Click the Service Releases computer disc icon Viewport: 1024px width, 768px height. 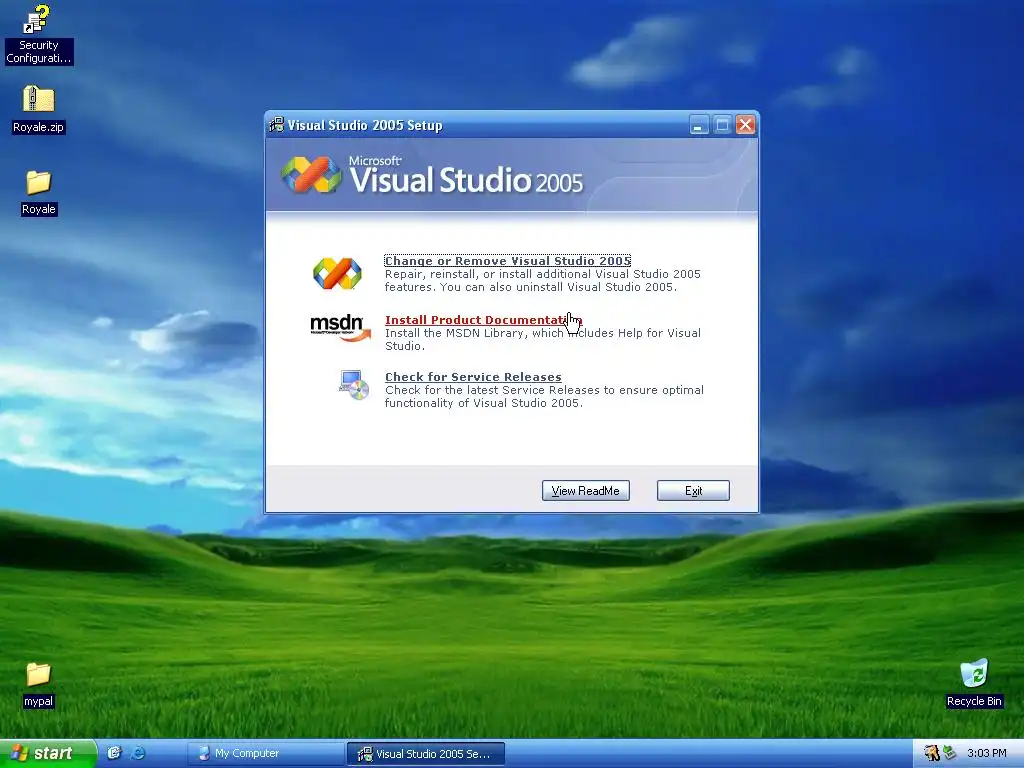(x=354, y=384)
